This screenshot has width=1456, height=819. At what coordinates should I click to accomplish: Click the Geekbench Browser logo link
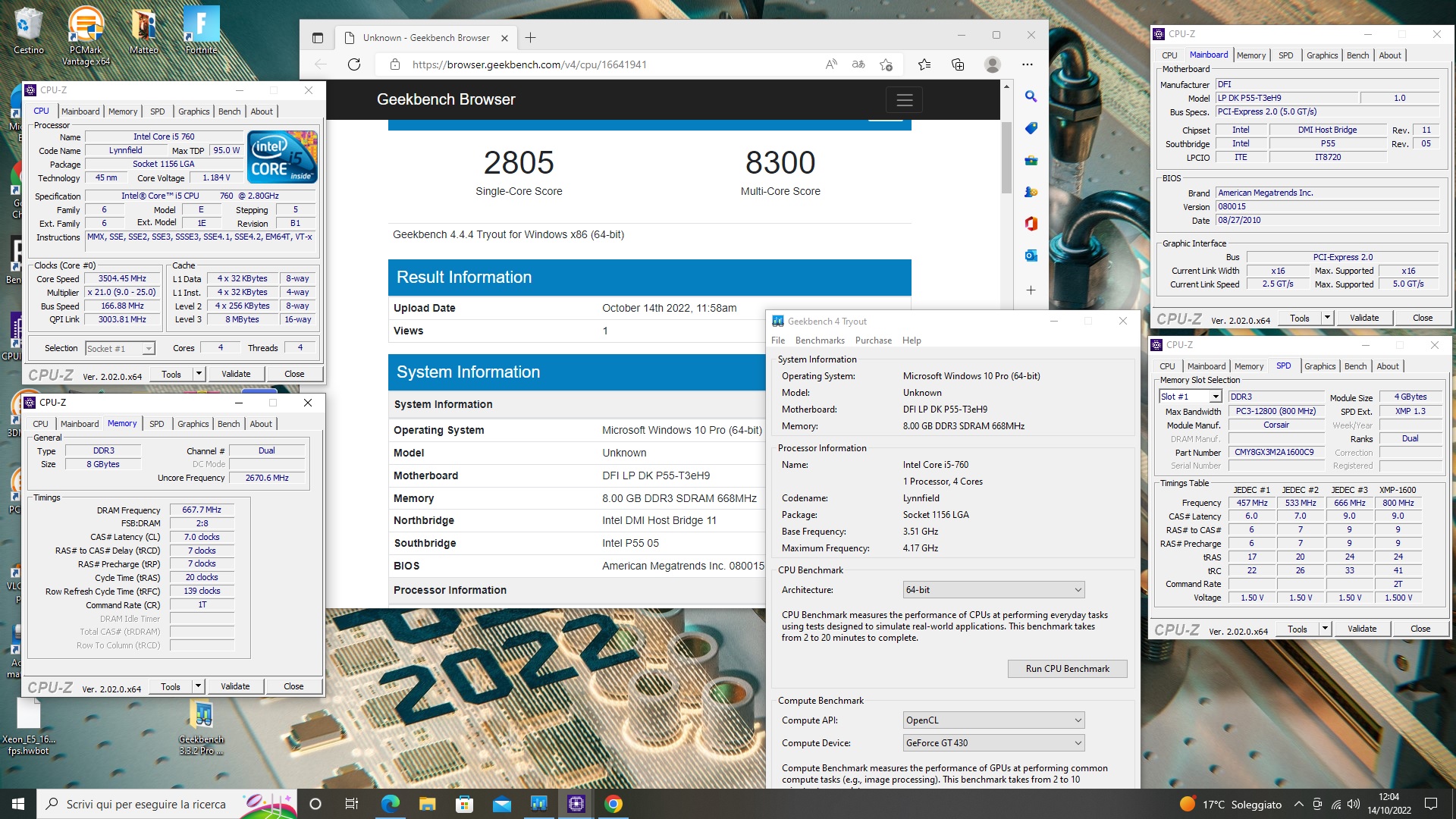pyautogui.click(x=446, y=99)
